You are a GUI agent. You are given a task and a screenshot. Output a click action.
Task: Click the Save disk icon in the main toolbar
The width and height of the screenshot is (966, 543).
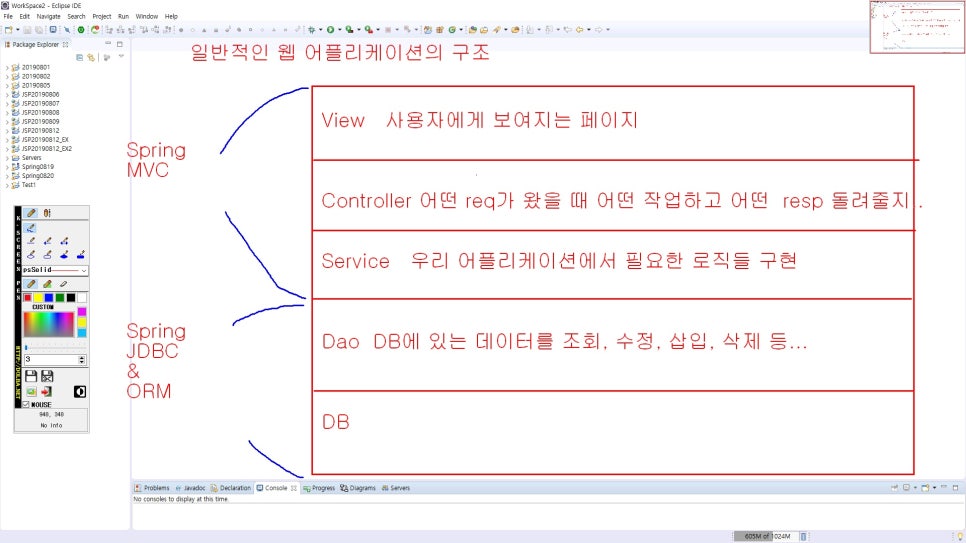[28, 30]
